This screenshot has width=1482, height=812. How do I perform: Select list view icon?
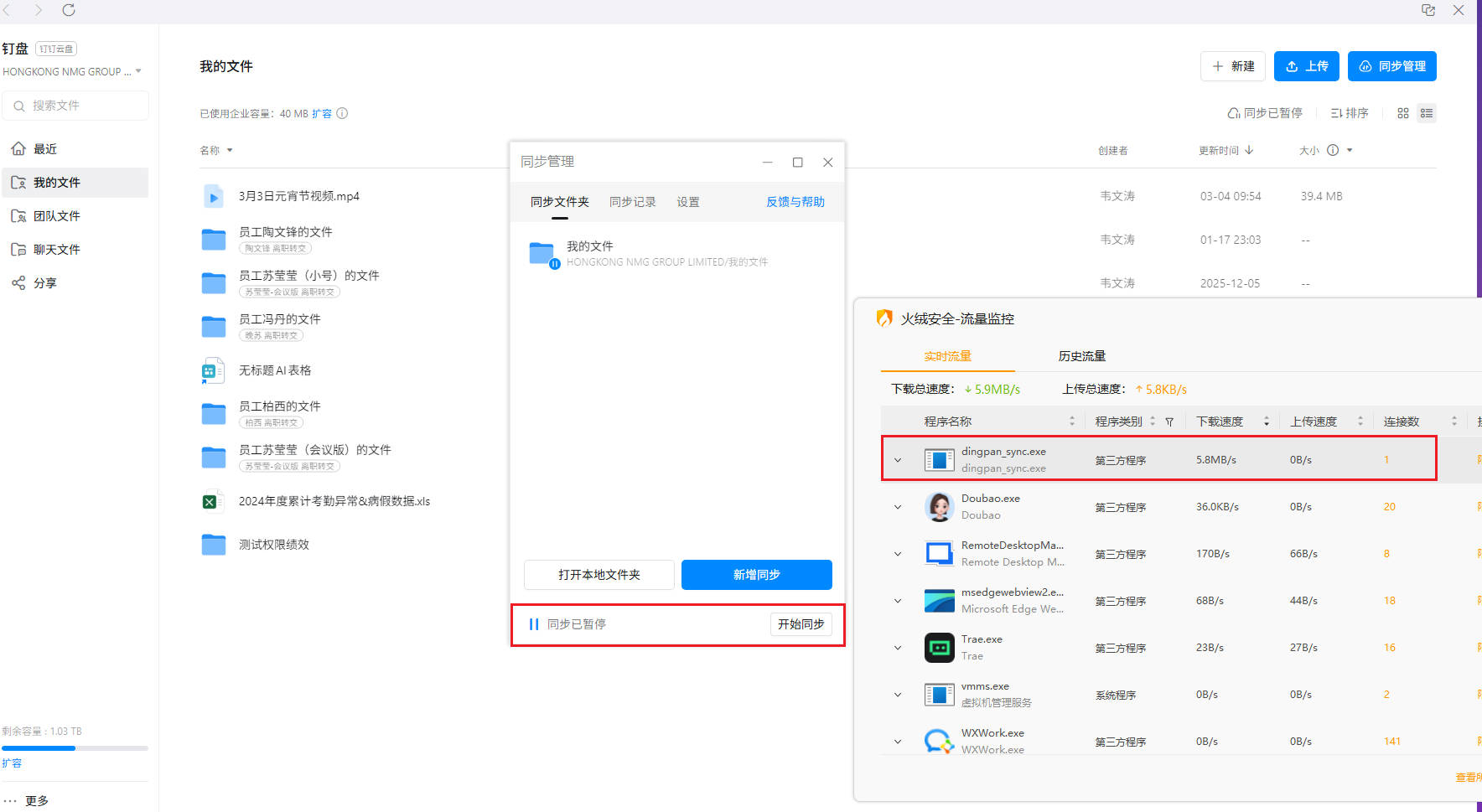[x=1426, y=113]
